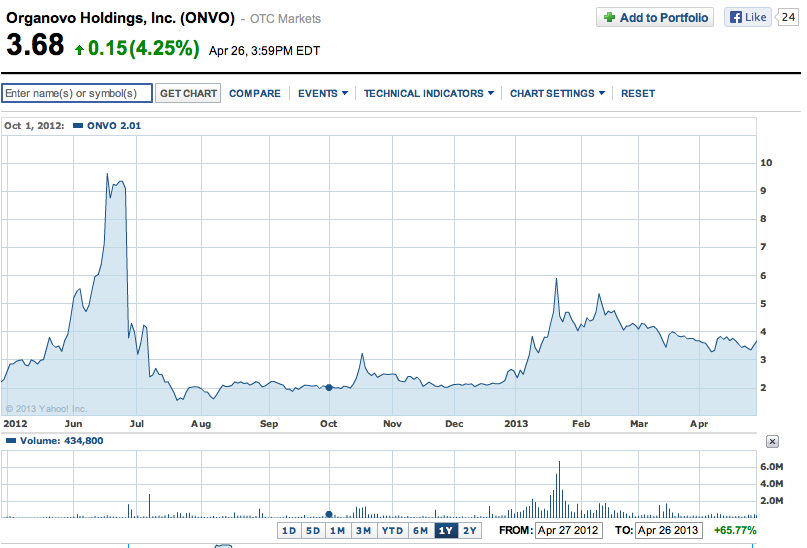Open the Facebook like count bubble showing 24

(x=787, y=17)
